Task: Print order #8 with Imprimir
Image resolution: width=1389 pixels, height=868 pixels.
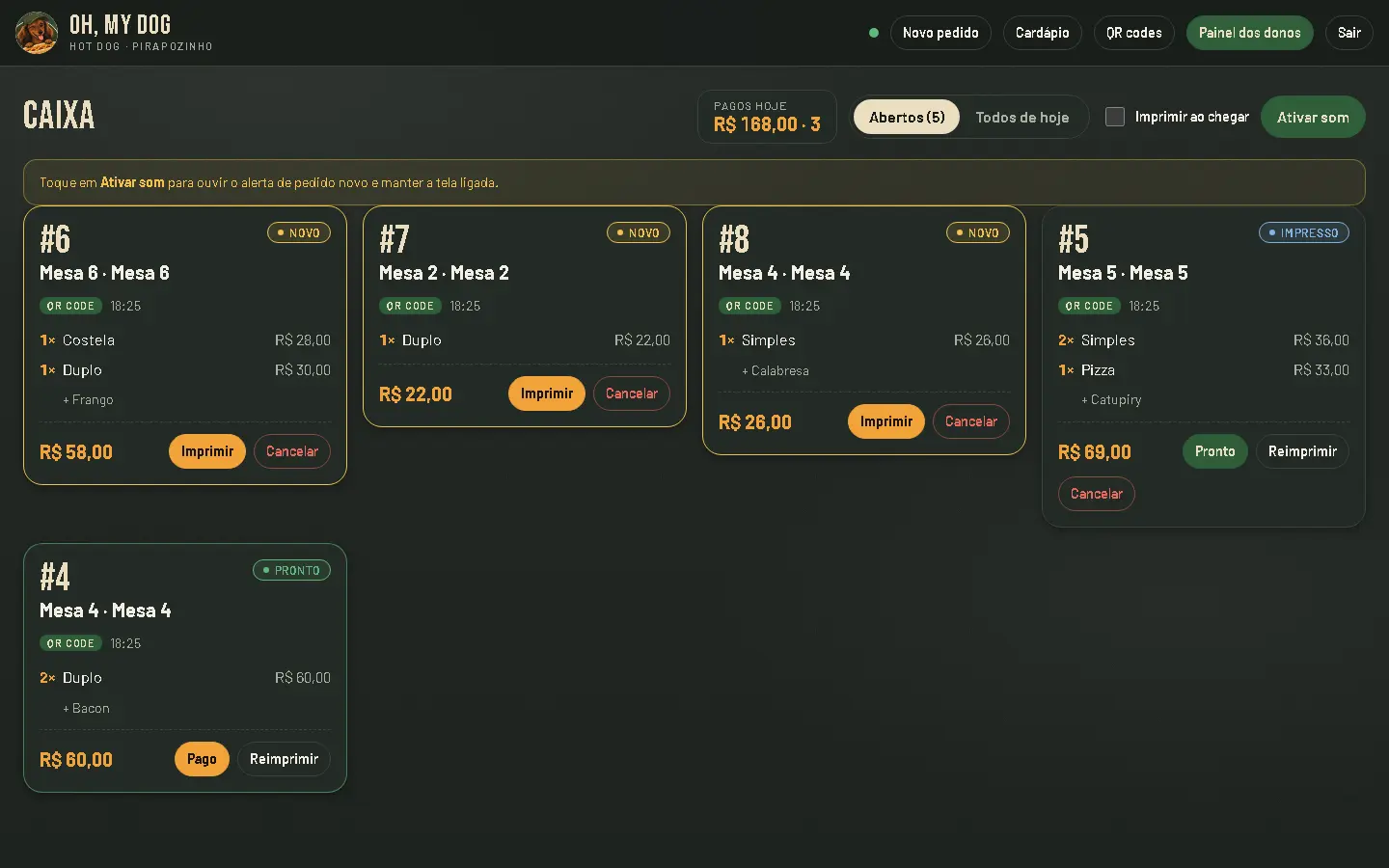Action: point(886,421)
